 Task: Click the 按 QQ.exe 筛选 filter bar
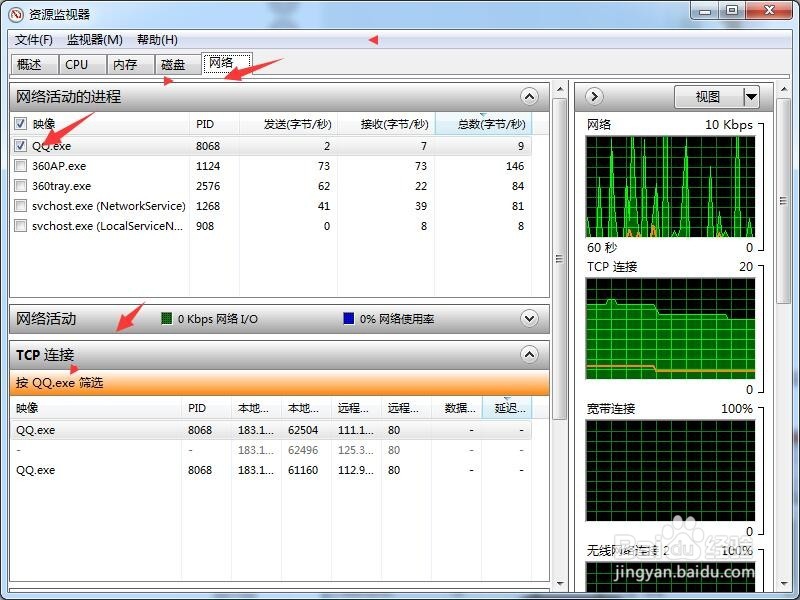(279, 383)
